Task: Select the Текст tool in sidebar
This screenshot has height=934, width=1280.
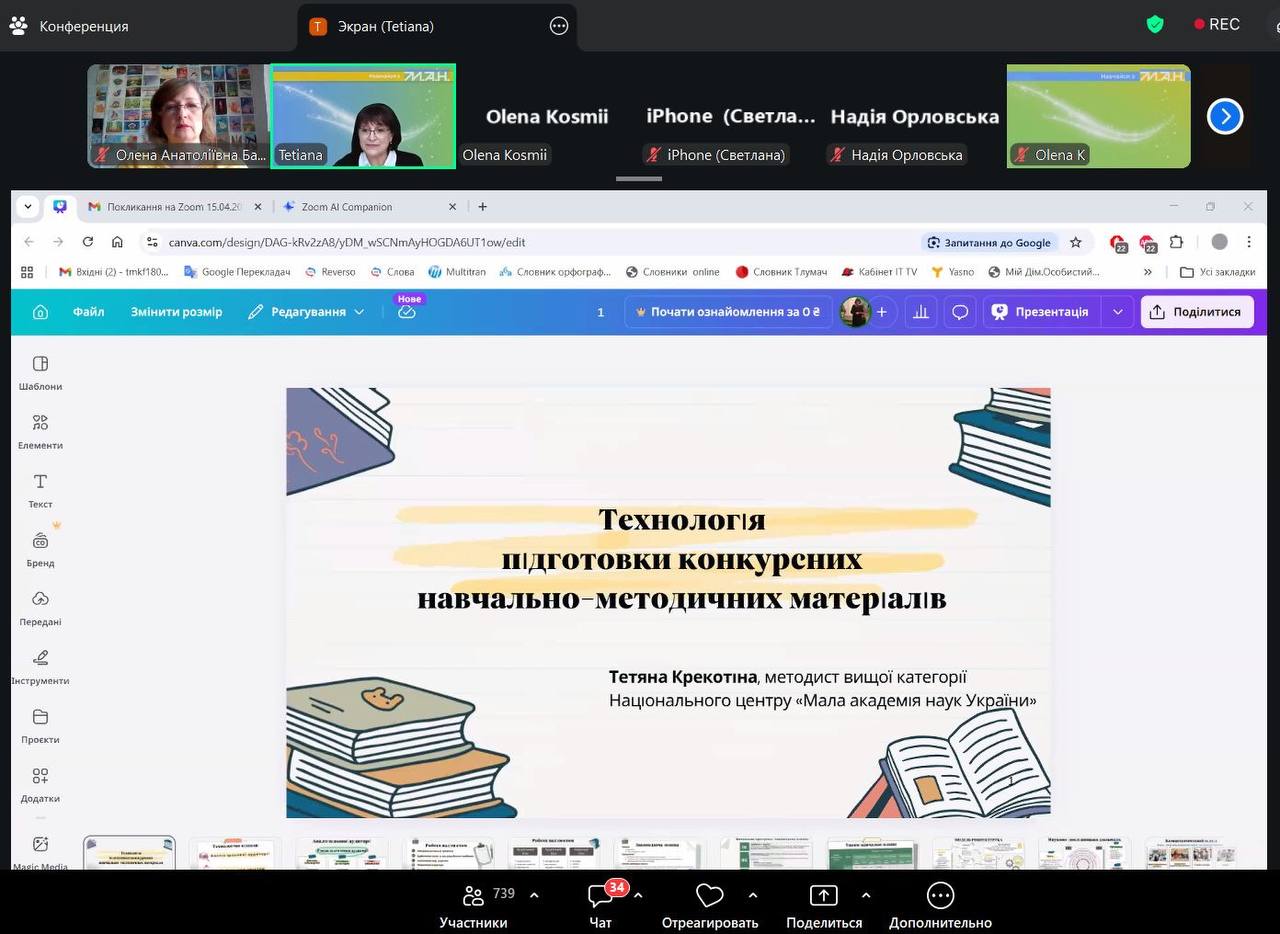Action: pos(40,490)
